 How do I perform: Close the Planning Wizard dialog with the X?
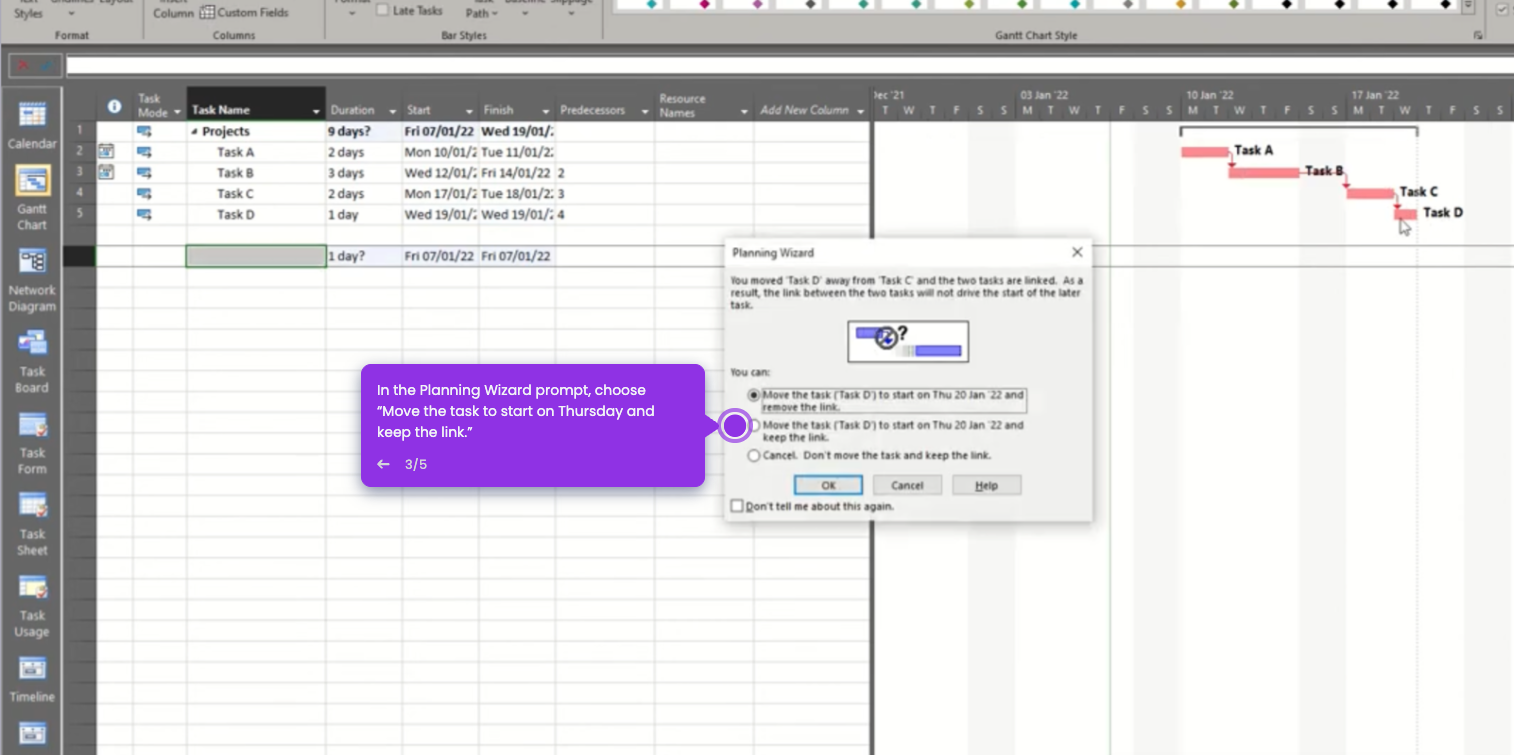coord(1077,253)
